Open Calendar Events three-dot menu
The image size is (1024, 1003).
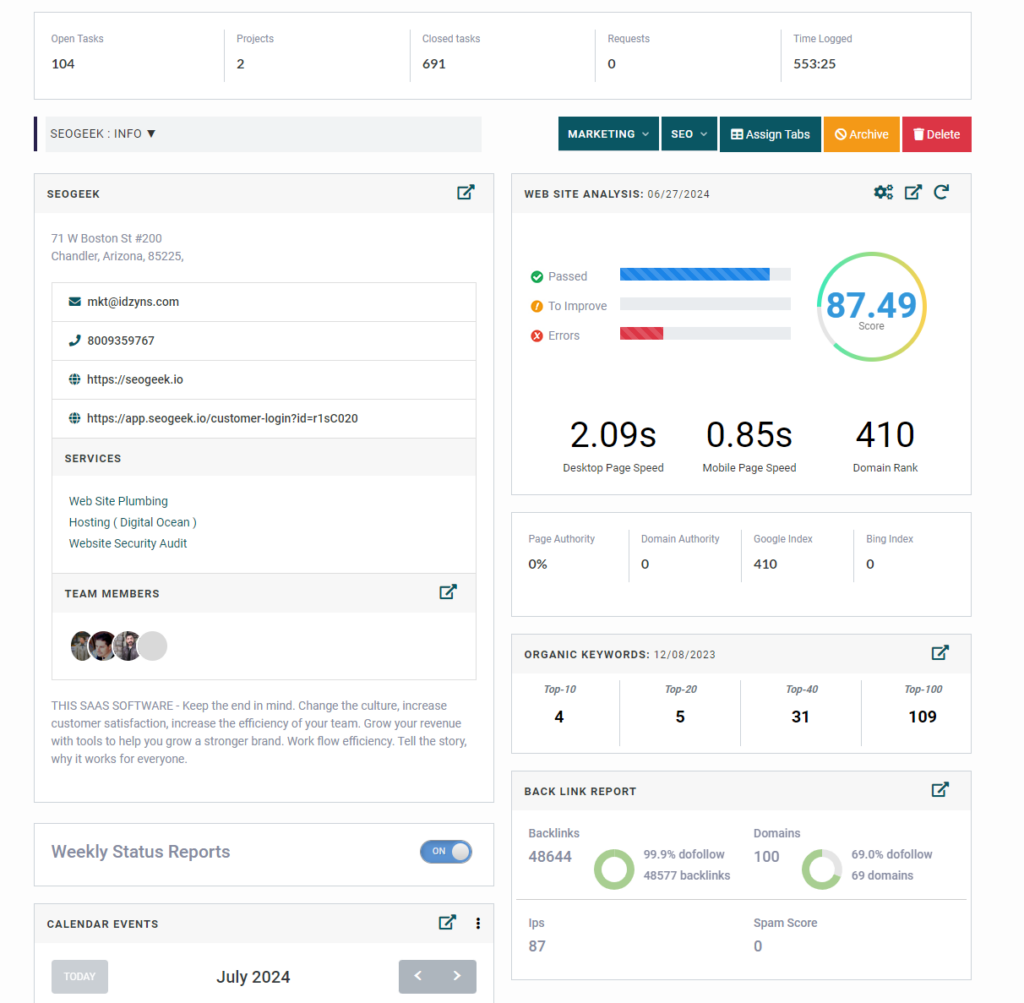pyautogui.click(x=478, y=923)
